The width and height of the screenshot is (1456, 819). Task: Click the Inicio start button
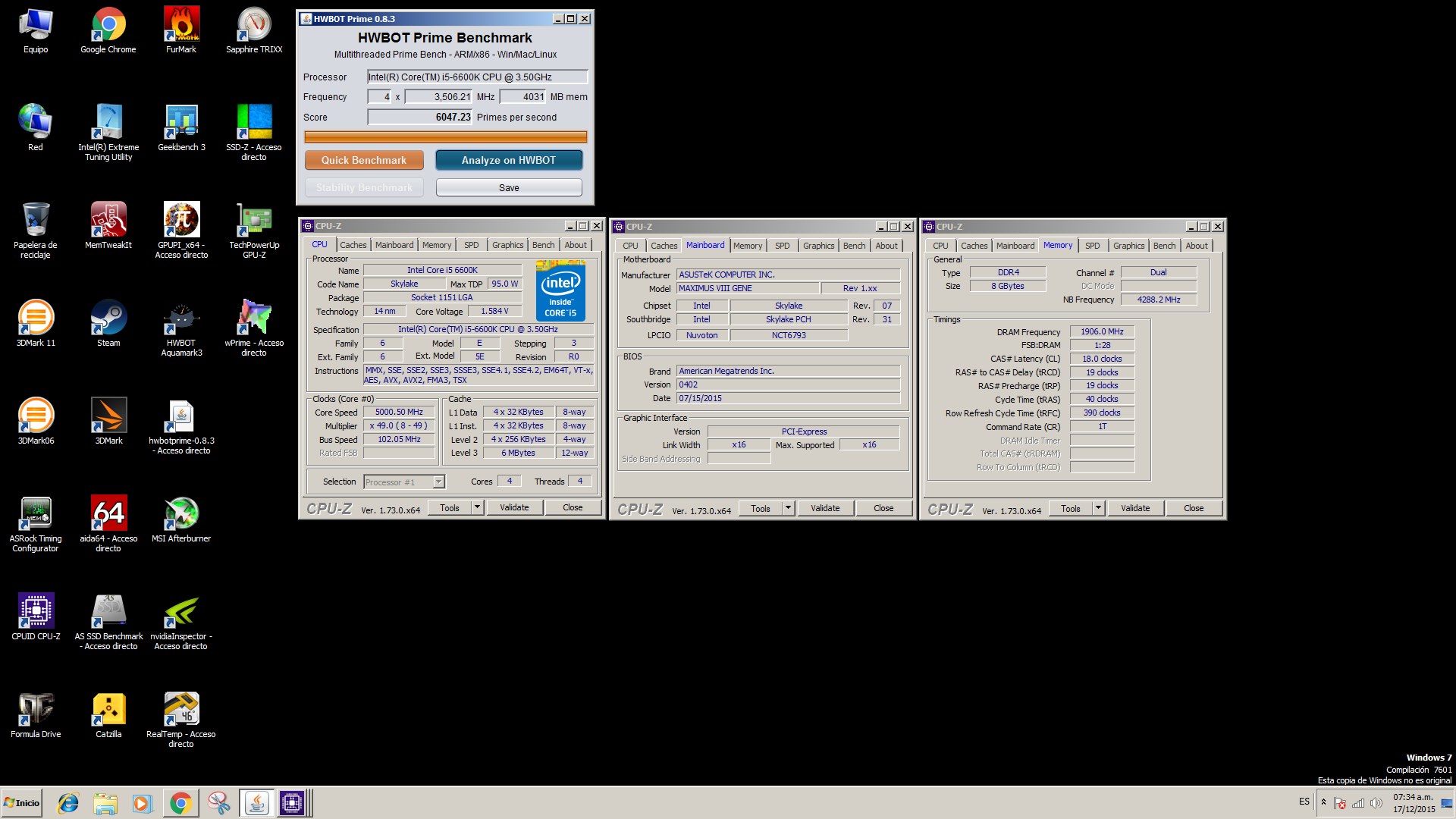22,803
